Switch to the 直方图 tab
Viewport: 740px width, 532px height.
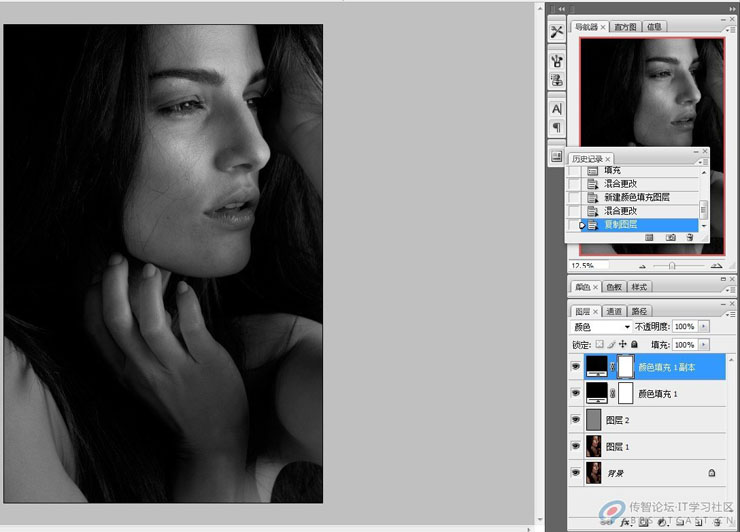[626, 27]
